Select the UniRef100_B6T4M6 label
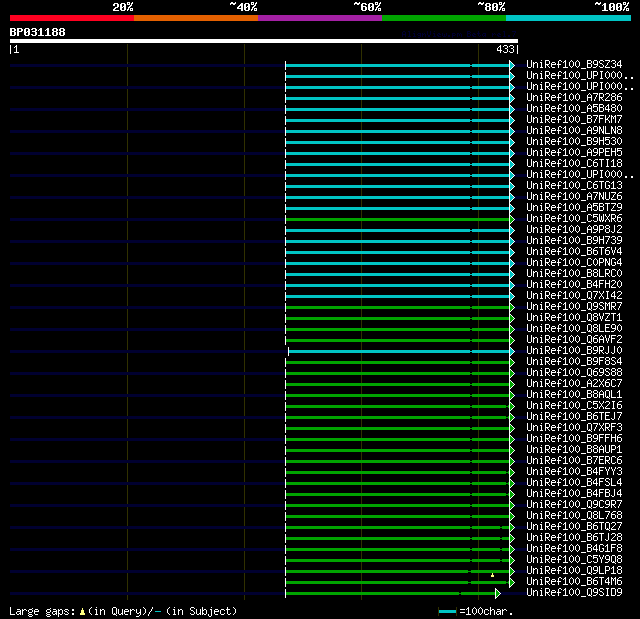Screen dimensions: 640x619 tap(574, 582)
